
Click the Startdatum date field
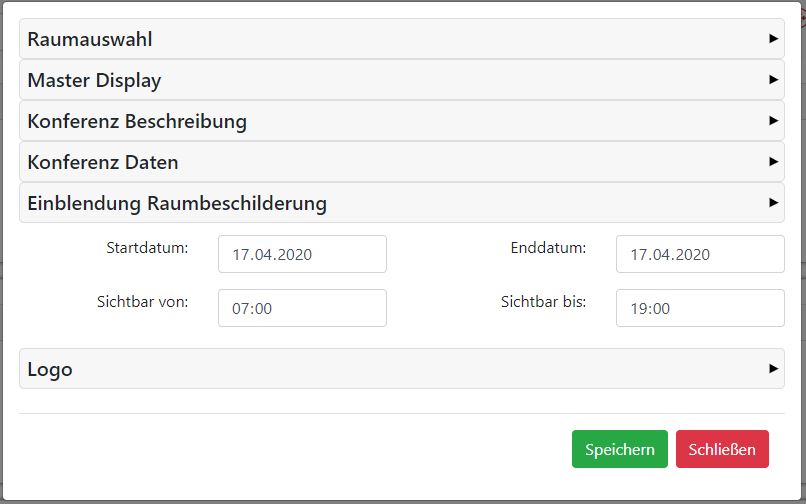tap(302, 254)
